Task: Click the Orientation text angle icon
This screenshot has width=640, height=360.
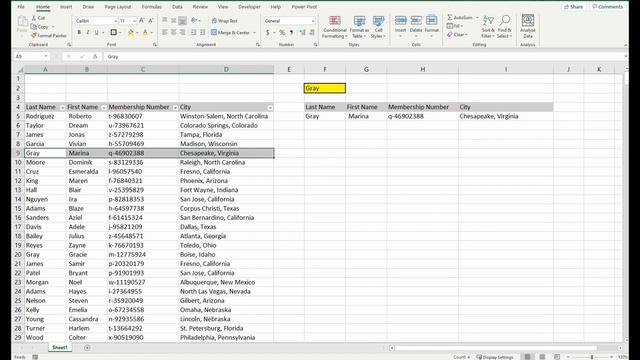Action: tap(194, 20)
